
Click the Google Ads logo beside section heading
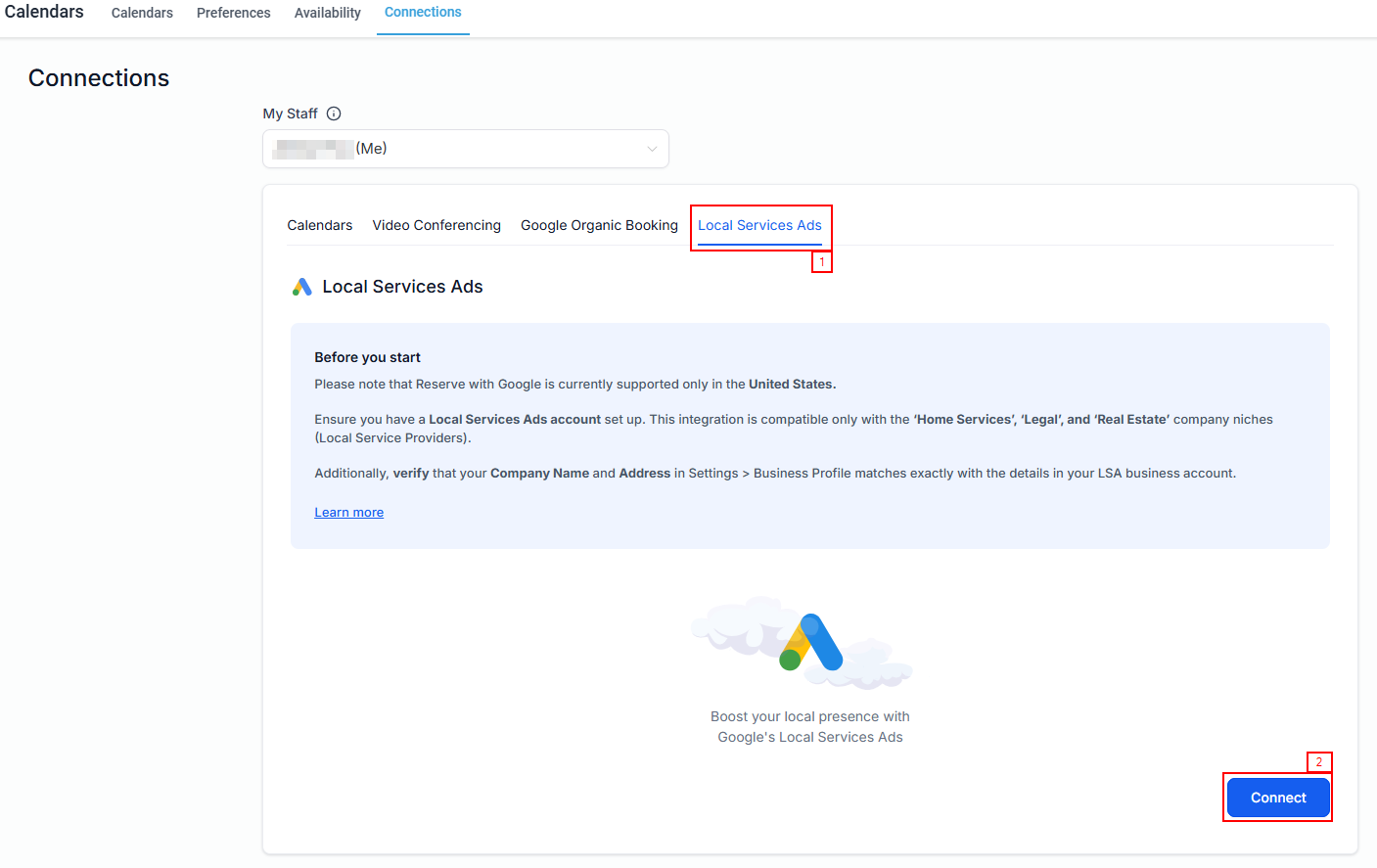coord(301,287)
